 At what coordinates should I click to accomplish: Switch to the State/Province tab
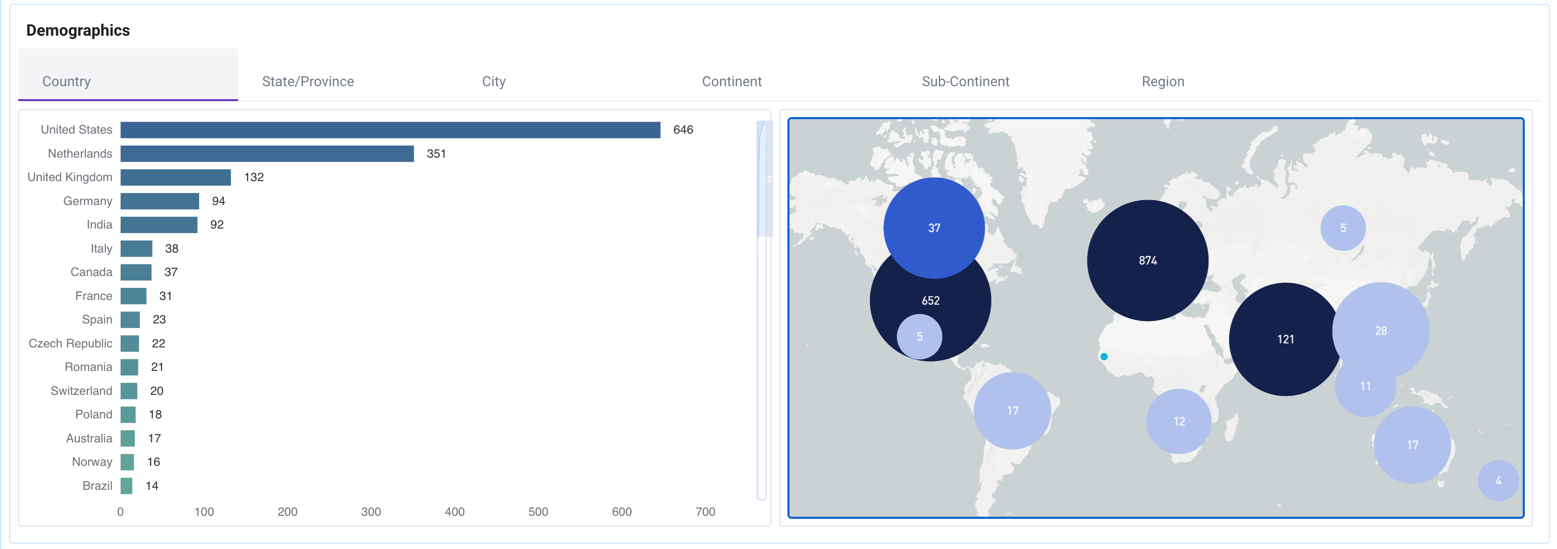point(308,81)
